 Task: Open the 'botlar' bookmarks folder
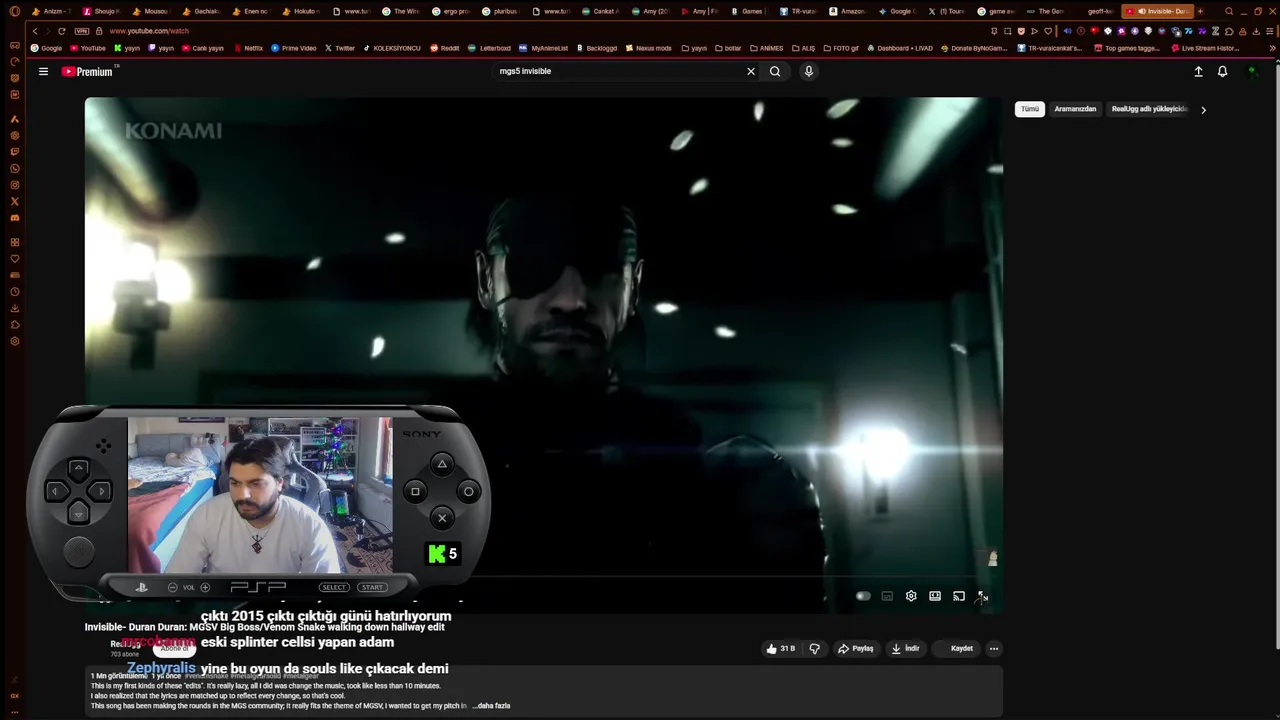[727, 48]
